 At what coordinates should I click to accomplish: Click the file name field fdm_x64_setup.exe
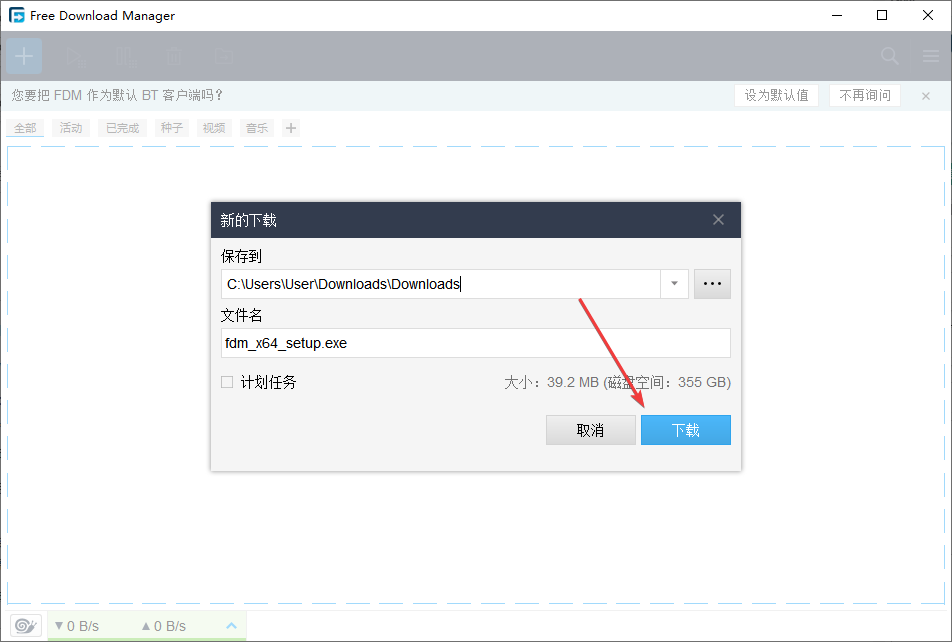pos(475,343)
